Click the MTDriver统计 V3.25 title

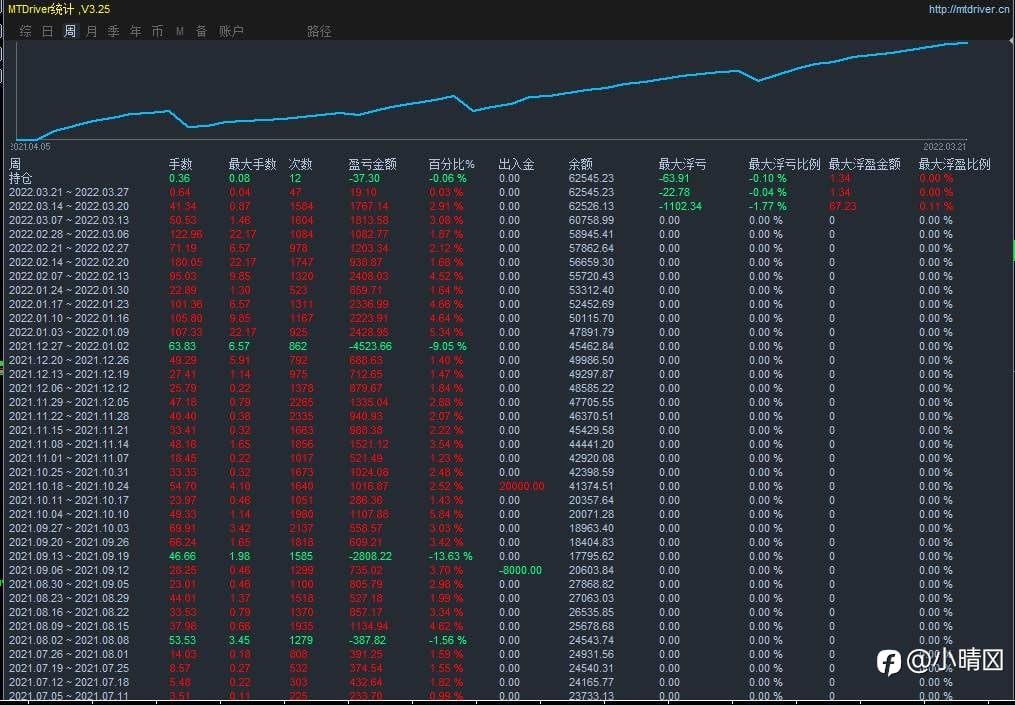[59, 9]
